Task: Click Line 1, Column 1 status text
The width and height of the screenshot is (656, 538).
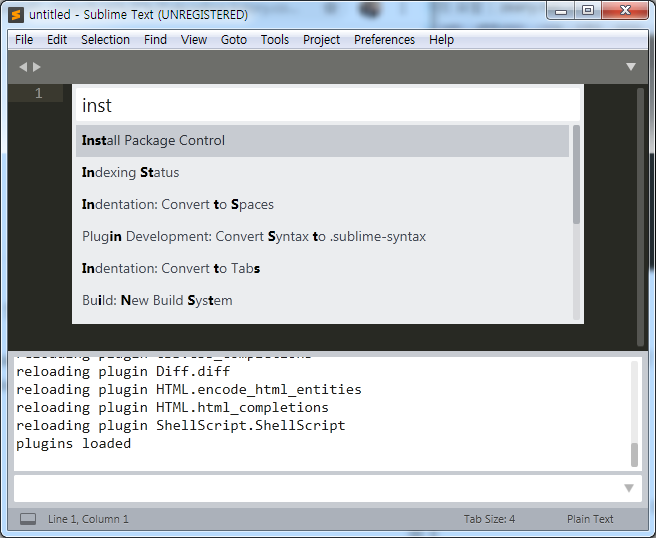Action: coord(88,519)
